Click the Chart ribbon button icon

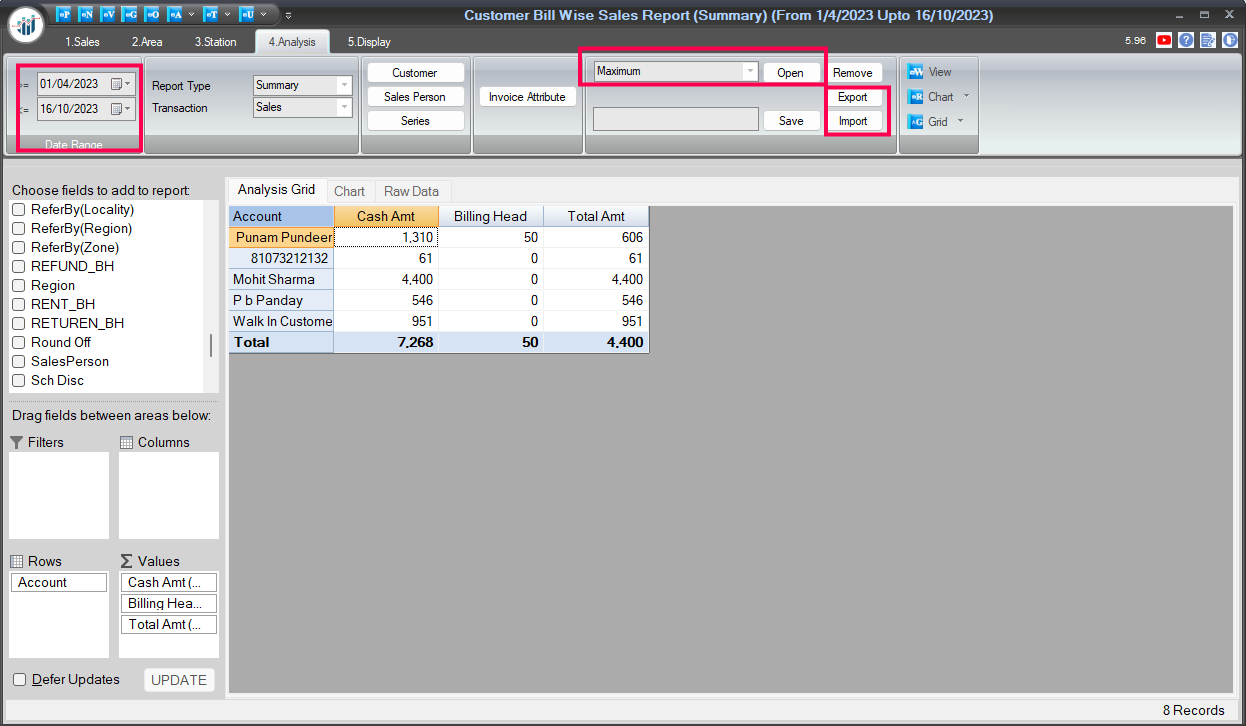915,97
